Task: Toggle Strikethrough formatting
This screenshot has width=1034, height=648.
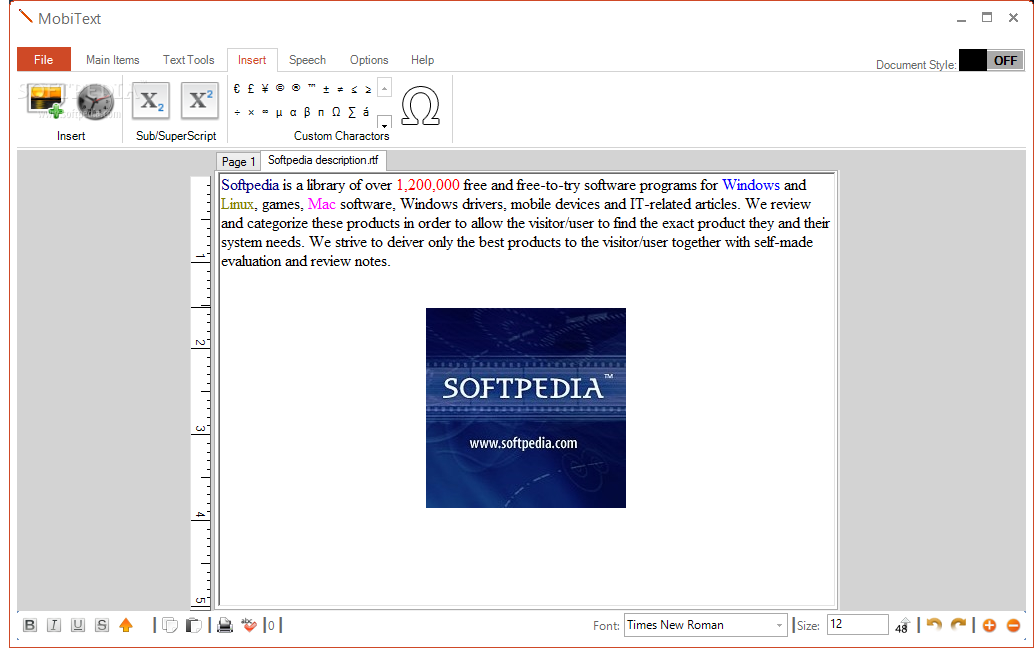Action: [102, 625]
